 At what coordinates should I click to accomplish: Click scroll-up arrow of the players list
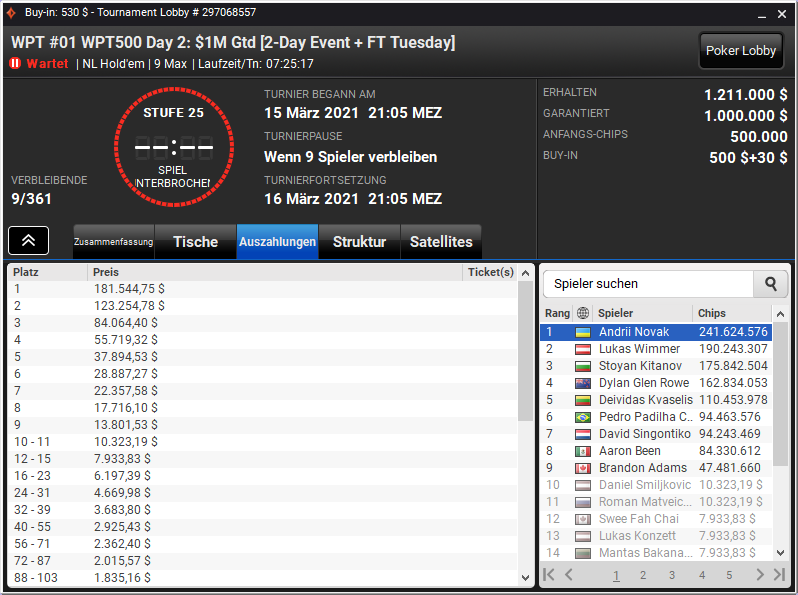click(x=780, y=314)
